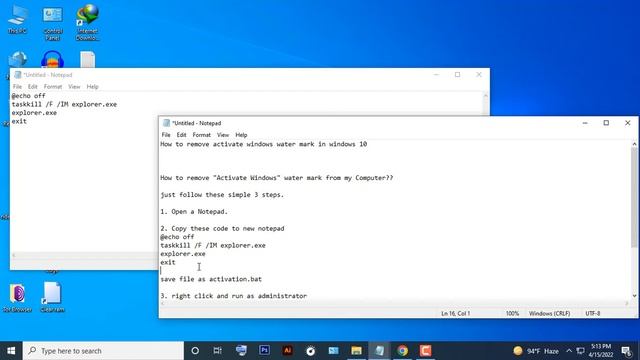Click front Notepad horizontal scroll left arrow
This screenshot has width=640, height=360.
[163, 303]
